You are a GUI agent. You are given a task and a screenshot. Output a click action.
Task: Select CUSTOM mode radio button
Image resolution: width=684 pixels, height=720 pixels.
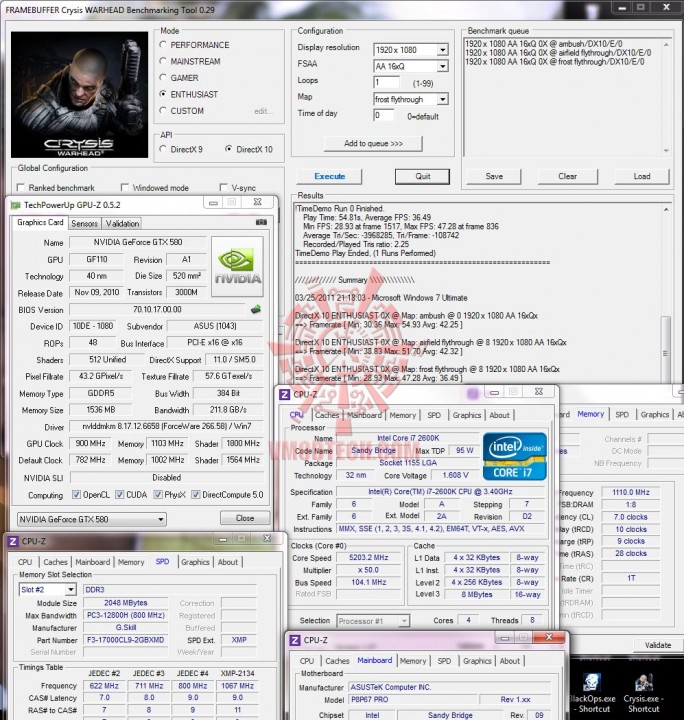[163, 110]
